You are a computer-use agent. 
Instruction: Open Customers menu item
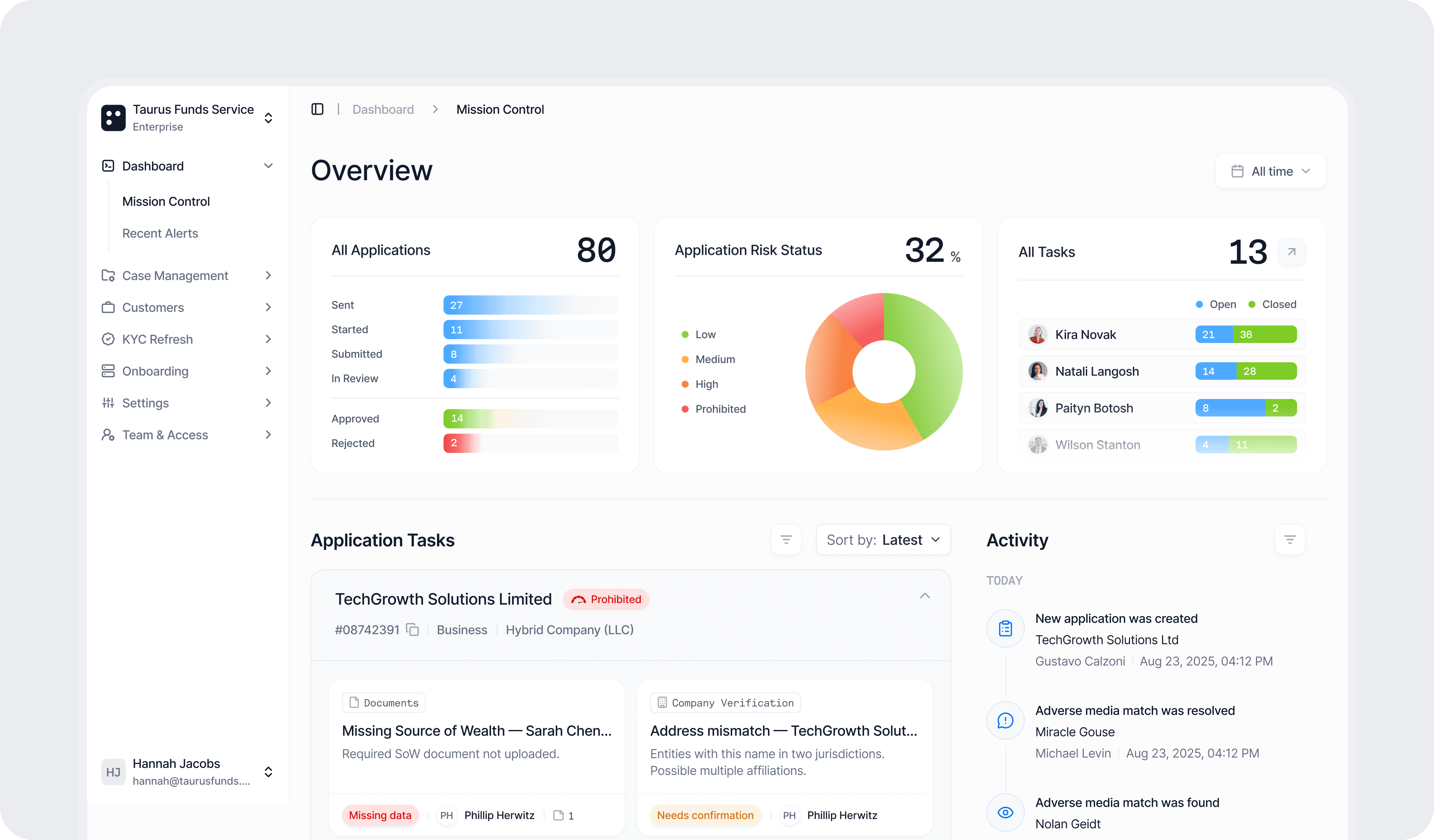[x=187, y=307]
